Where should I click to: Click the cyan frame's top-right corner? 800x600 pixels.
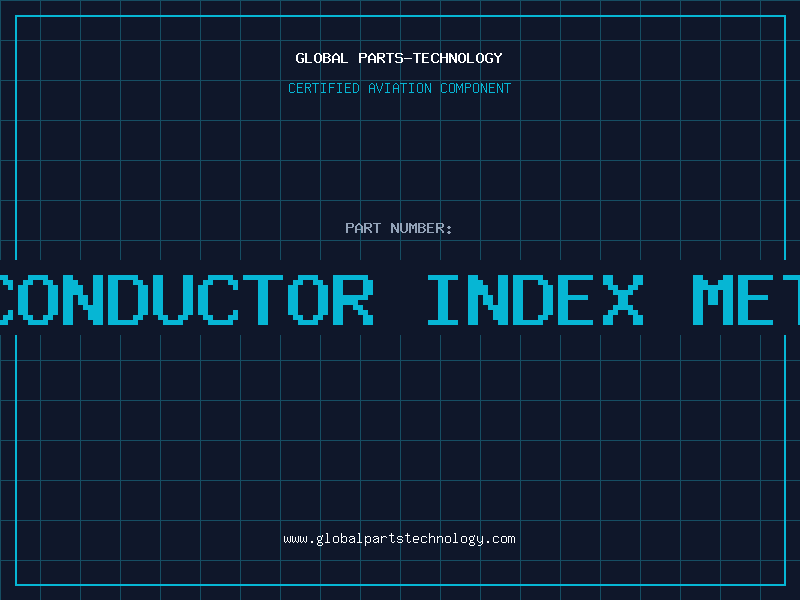pyautogui.click(x=785, y=16)
